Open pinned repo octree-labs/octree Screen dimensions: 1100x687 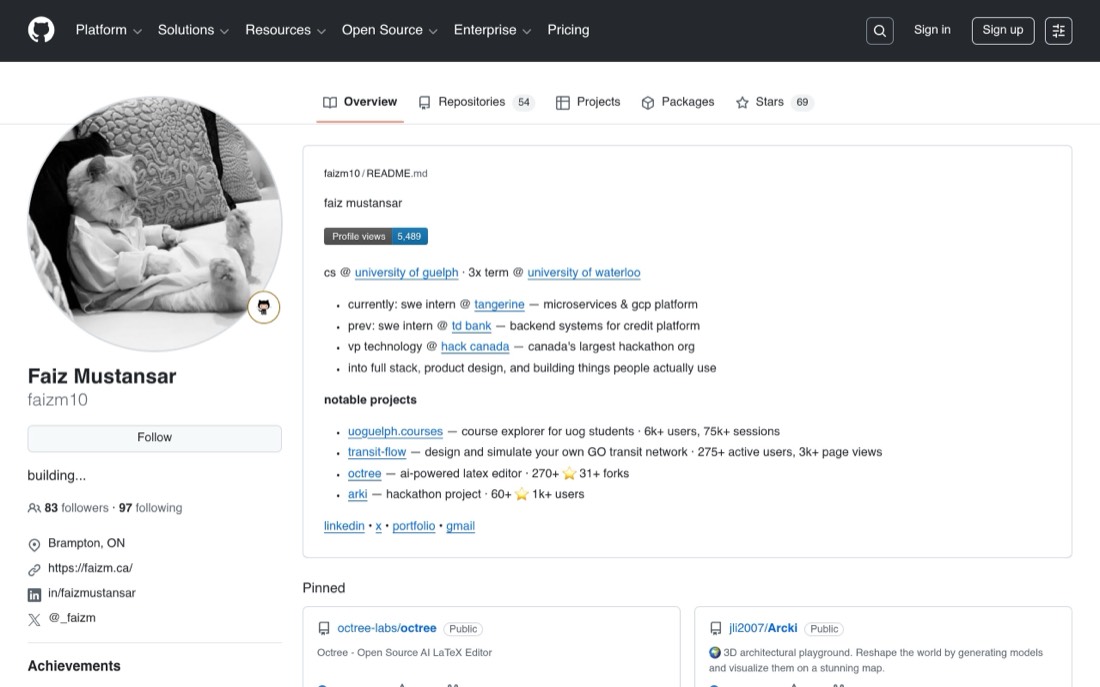[x=387, y=629]
